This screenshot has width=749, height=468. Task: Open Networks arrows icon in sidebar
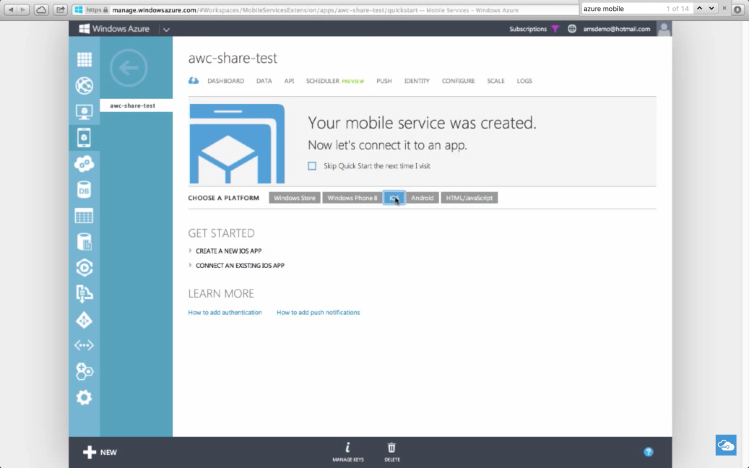pyautogui.click(x=84, y=345)
